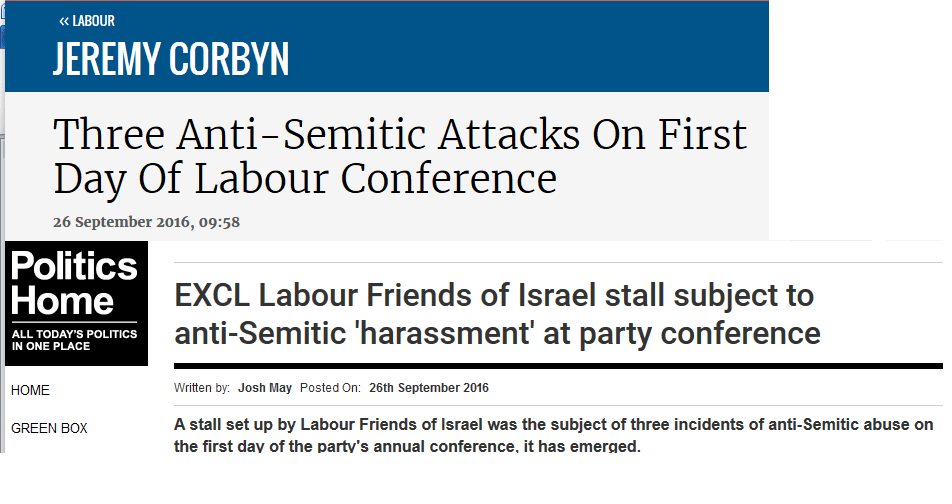952x504 pixels.
Task: Click 'All today's politics in one place' tagline
Action: point(74,340)
